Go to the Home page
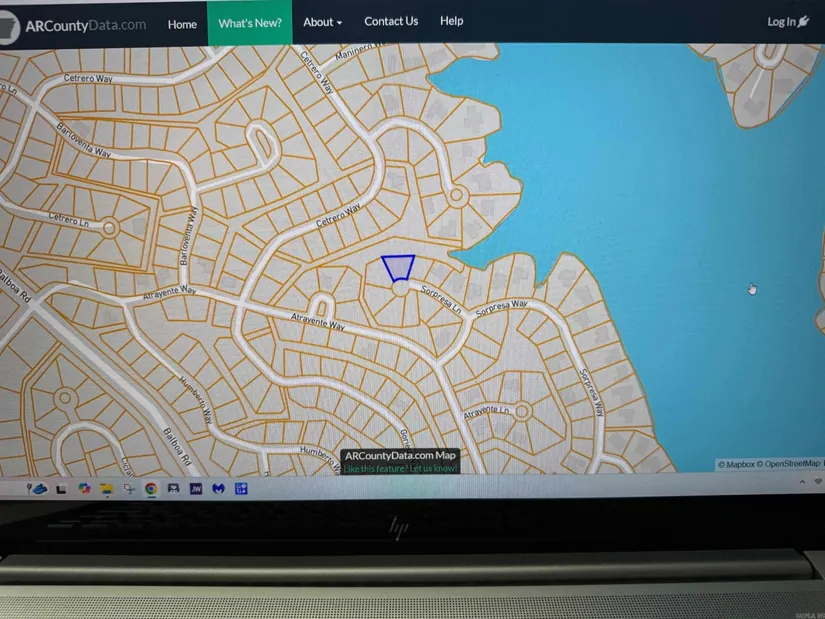The width and height of the screenshot is (825, 619). (x=182, y=24)
